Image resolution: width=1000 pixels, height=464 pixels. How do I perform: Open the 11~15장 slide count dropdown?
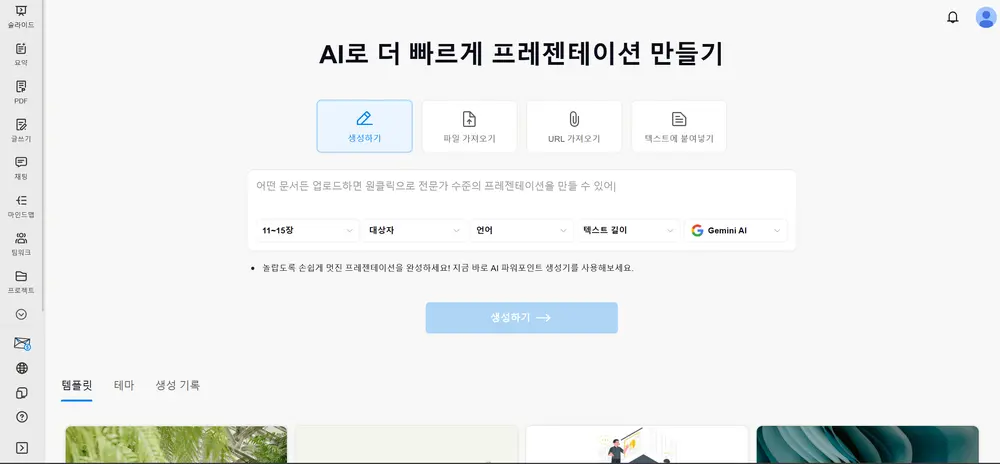tap(307, 231)
